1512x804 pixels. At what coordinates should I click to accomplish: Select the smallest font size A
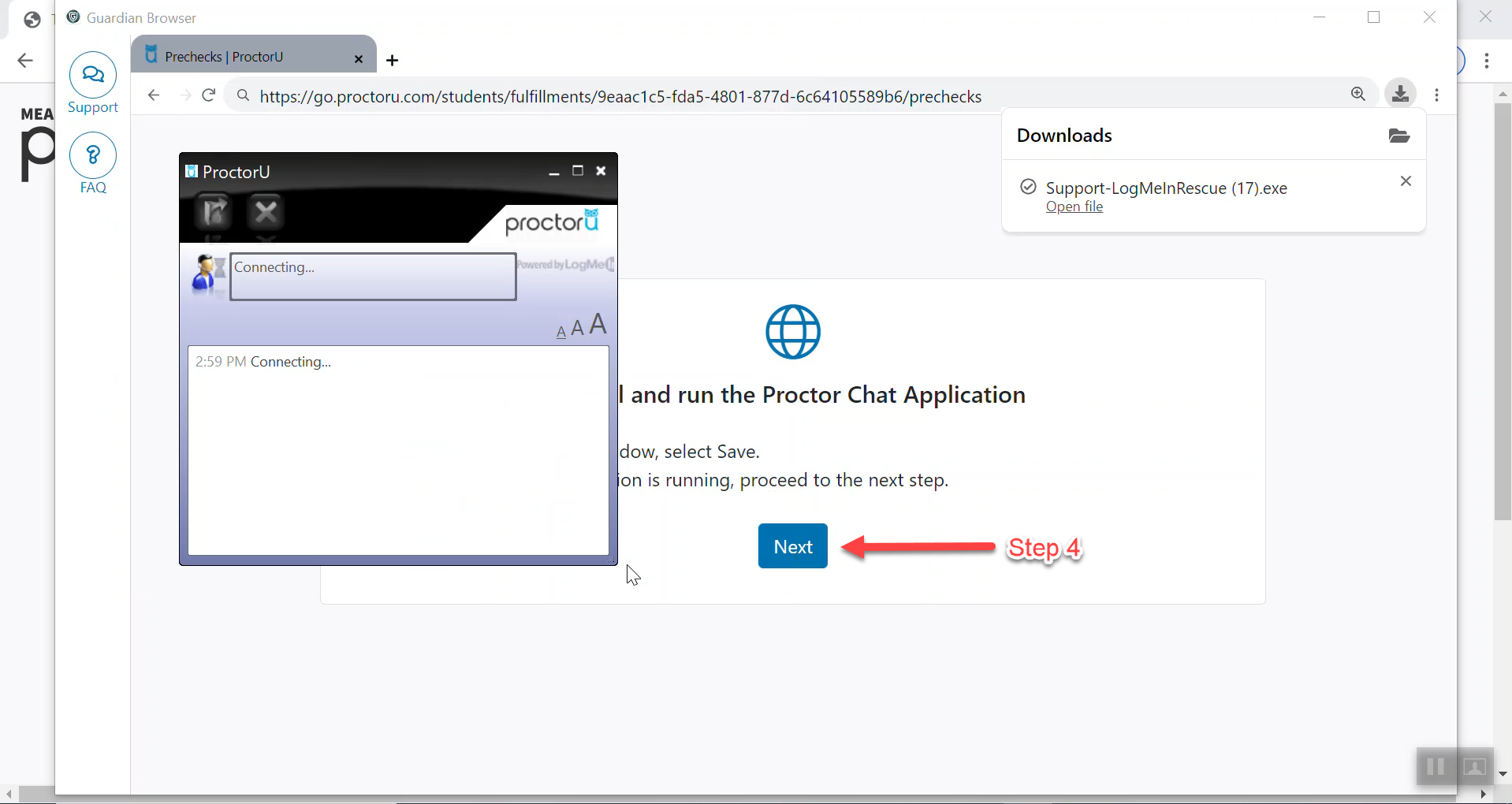tap(561, 332)
